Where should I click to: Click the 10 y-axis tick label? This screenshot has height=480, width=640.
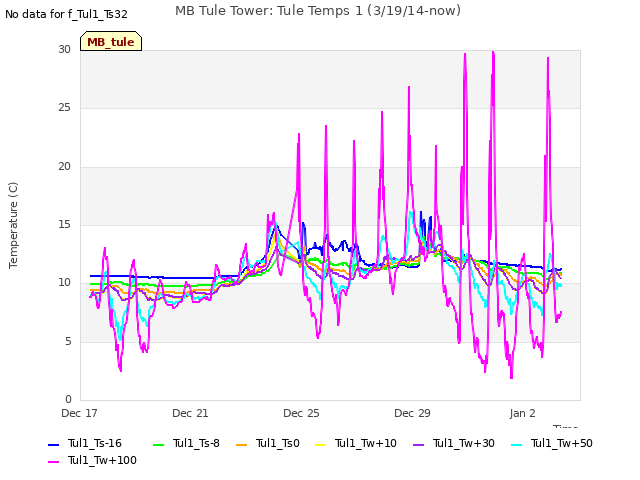[x=64, y=282]
